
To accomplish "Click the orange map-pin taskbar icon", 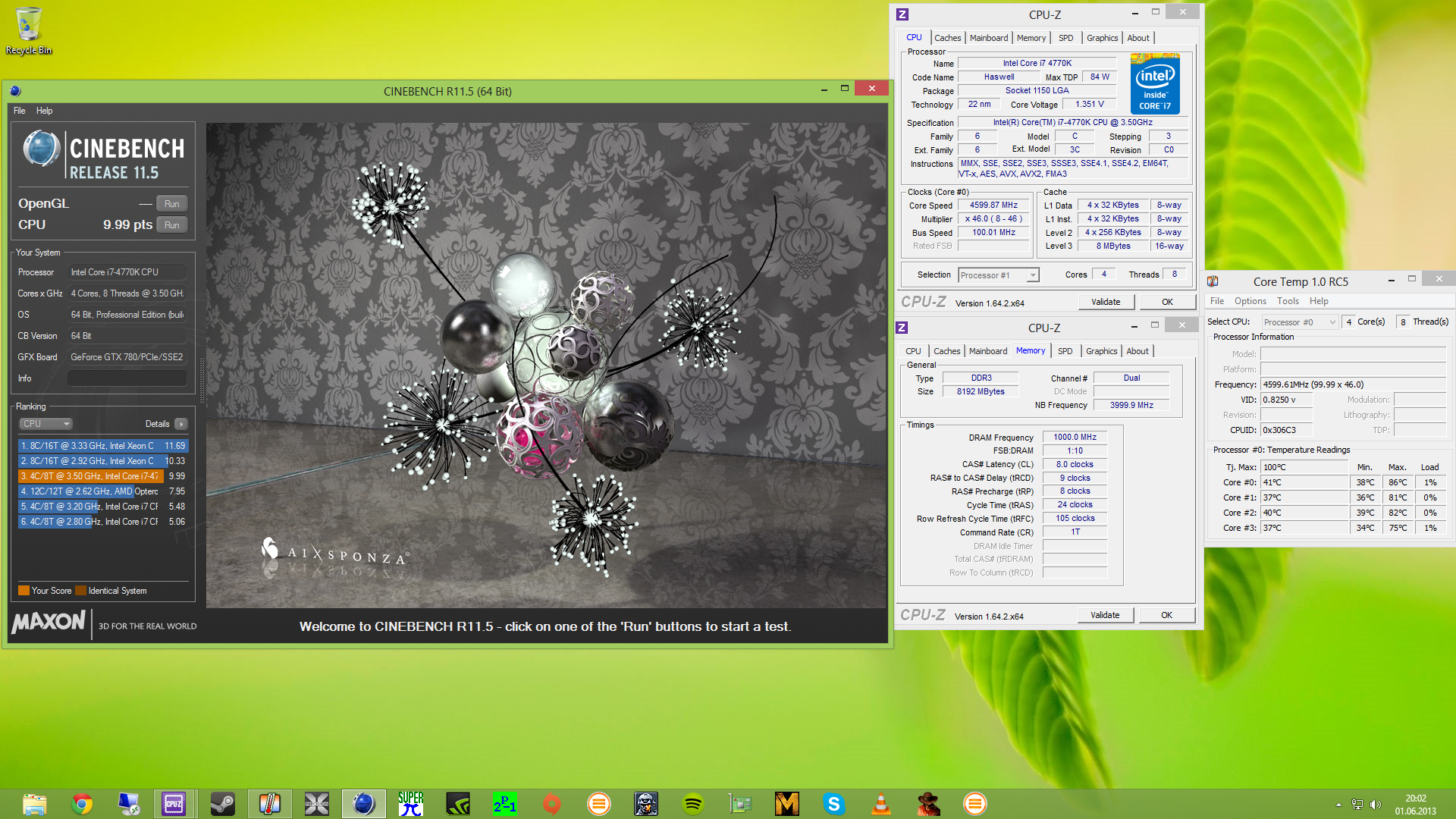I will point(551,804).
